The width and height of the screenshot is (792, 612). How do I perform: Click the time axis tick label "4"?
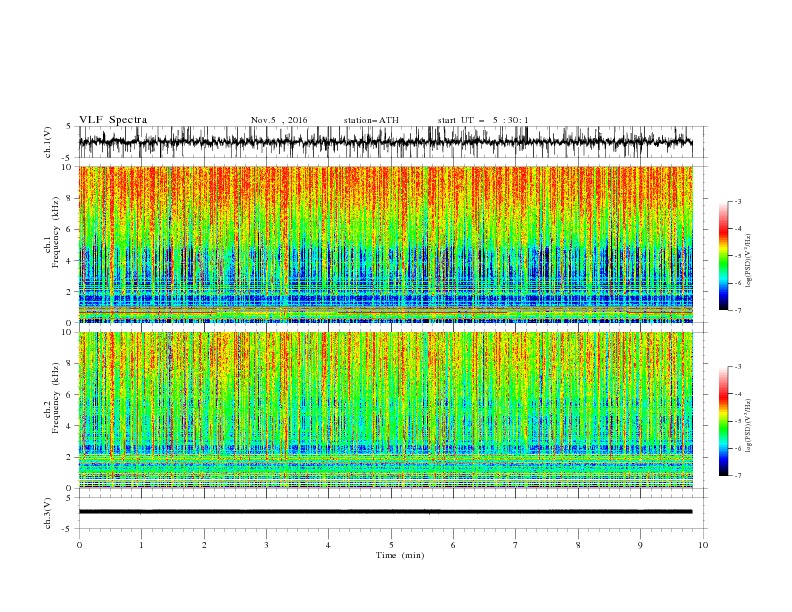(328, 545)
